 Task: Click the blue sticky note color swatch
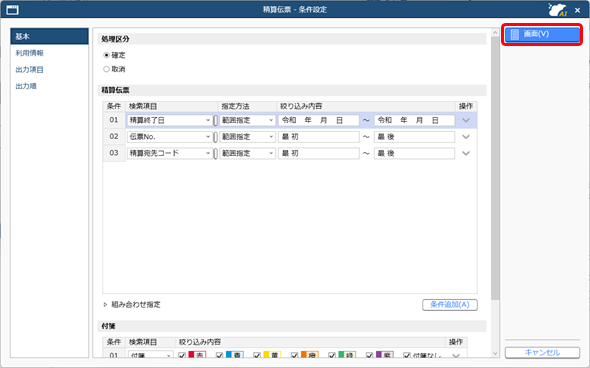point(234,355)
